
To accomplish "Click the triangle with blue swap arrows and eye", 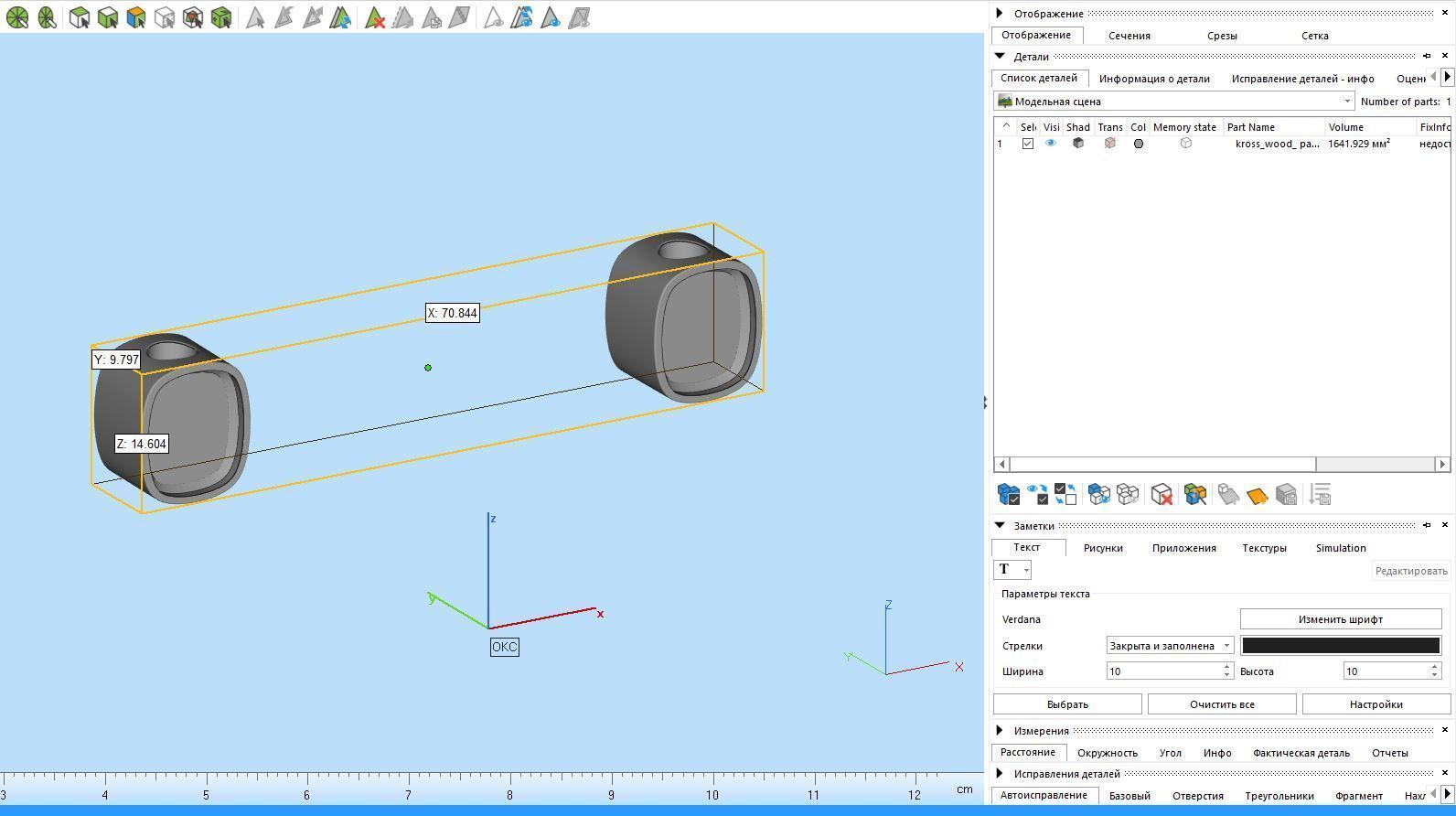I will click(522, 17).
